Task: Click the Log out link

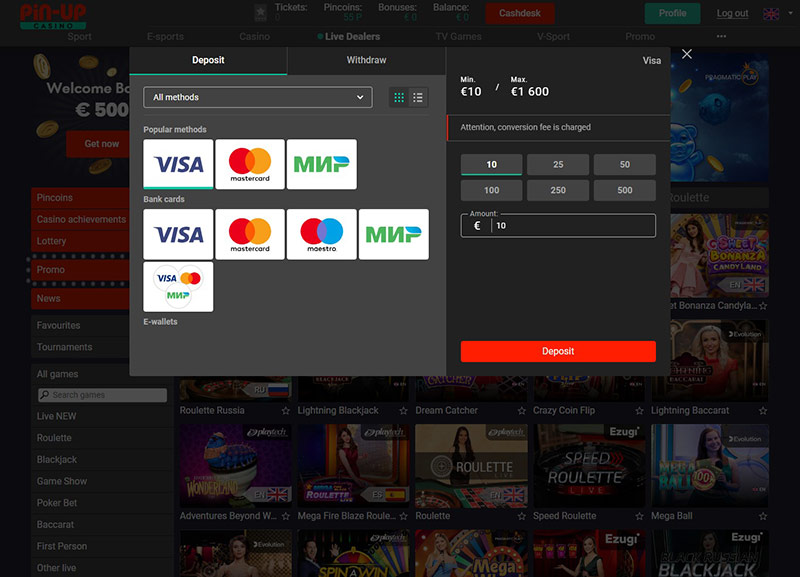Action: (x=732, y=14)
